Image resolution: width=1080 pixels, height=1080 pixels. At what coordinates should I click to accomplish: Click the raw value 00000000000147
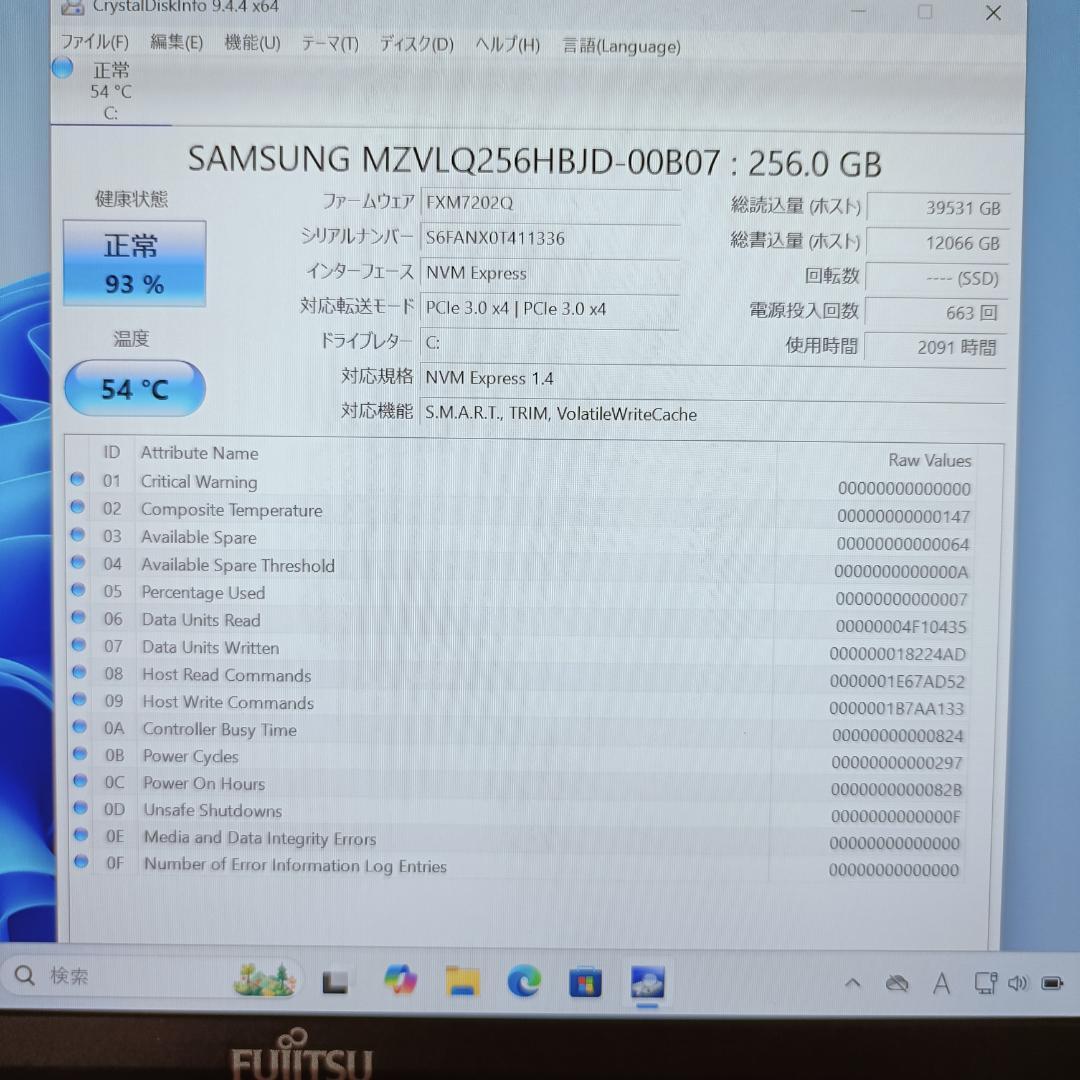coord(903,517)
